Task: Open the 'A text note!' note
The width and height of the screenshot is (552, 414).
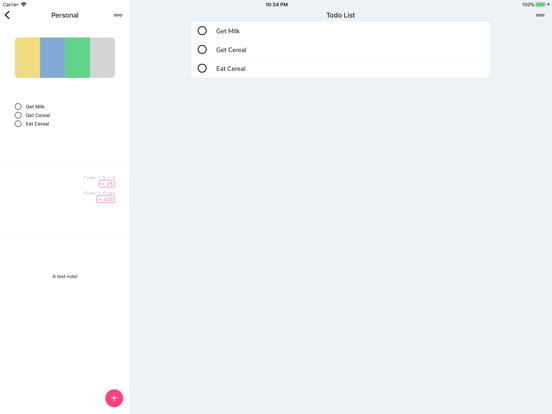Action: [x=65, y=276]
